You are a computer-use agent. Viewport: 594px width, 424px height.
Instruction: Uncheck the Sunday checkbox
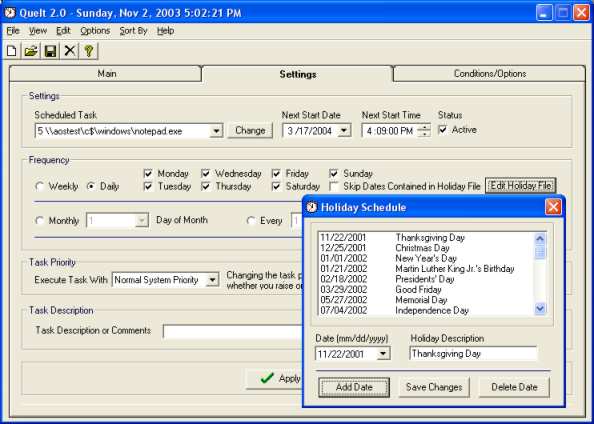click(x=334, y=174)
